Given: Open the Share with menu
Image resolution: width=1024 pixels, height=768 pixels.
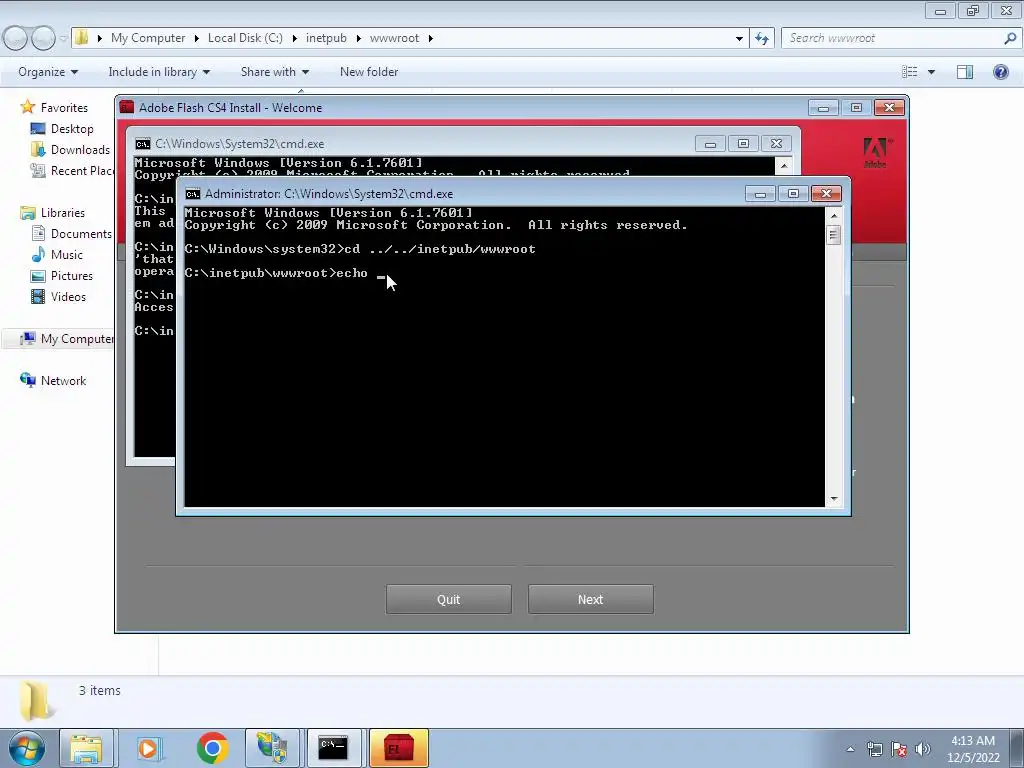Looking at the screenshot, I should tap(274, 72).
